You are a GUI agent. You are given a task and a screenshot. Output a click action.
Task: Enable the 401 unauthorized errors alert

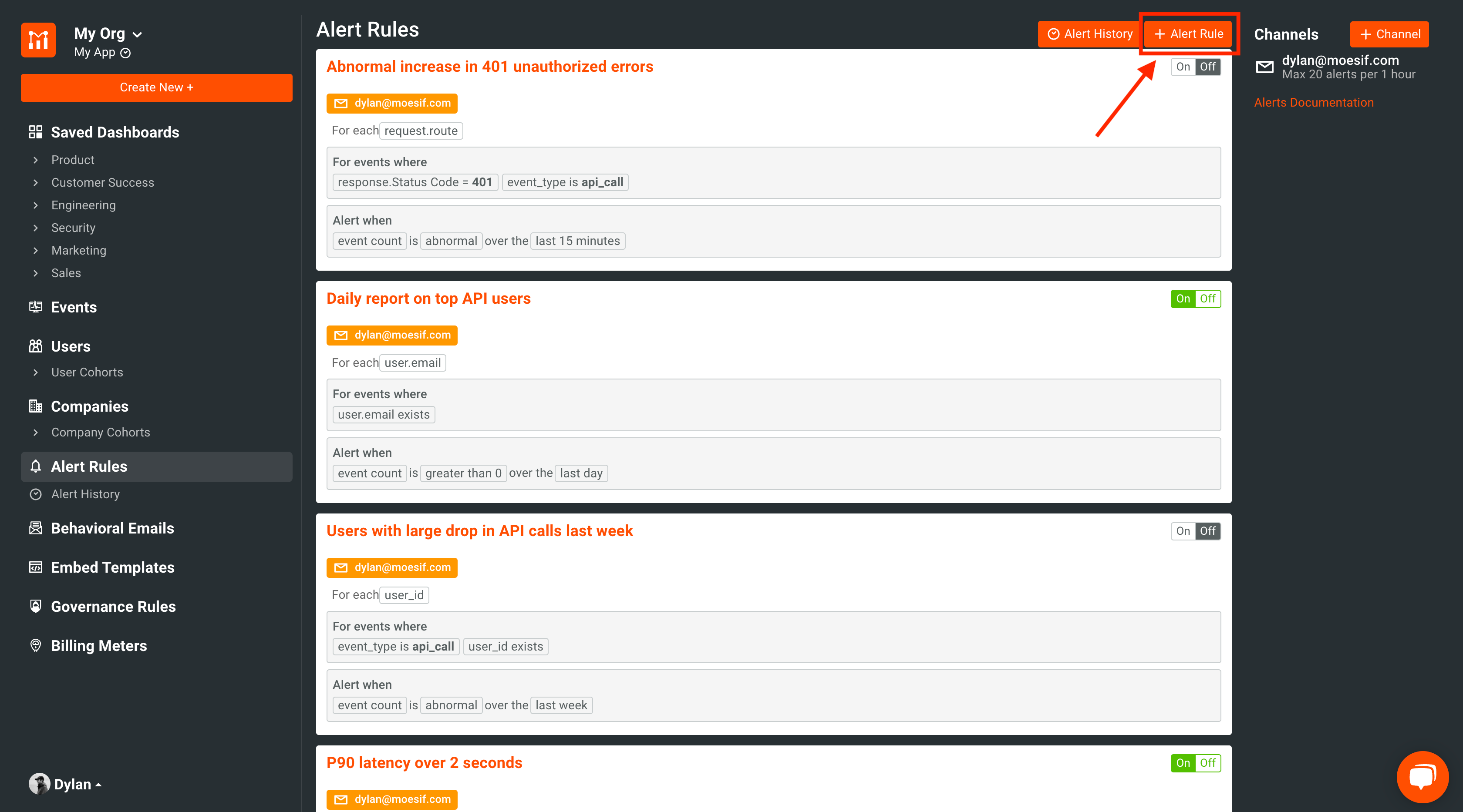tap(1183, 67)
